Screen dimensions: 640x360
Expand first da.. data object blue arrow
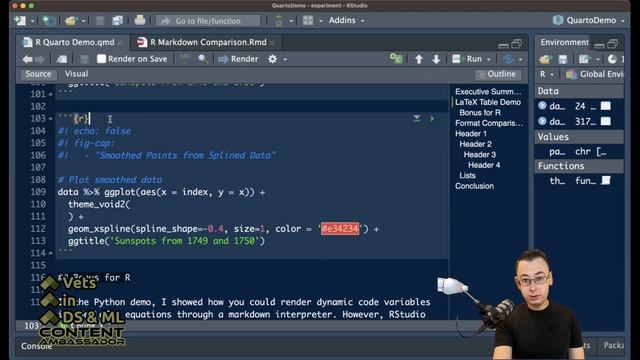point(542,106)
